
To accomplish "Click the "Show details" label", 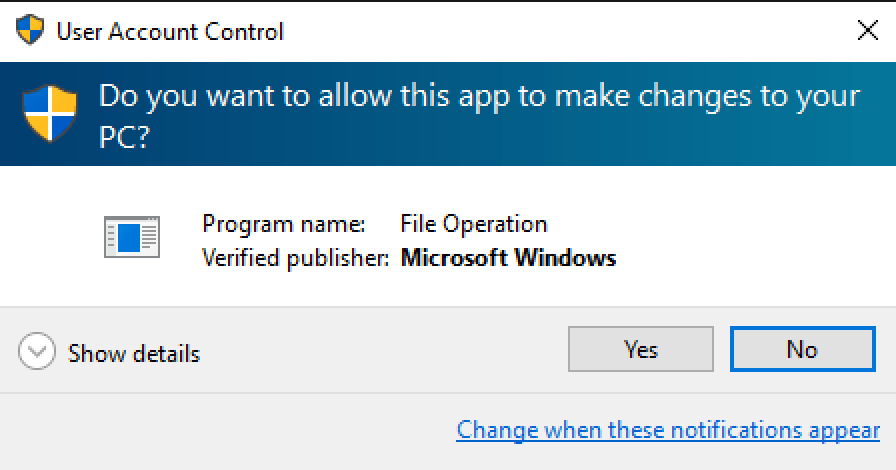I will click(x=134, y=354).
